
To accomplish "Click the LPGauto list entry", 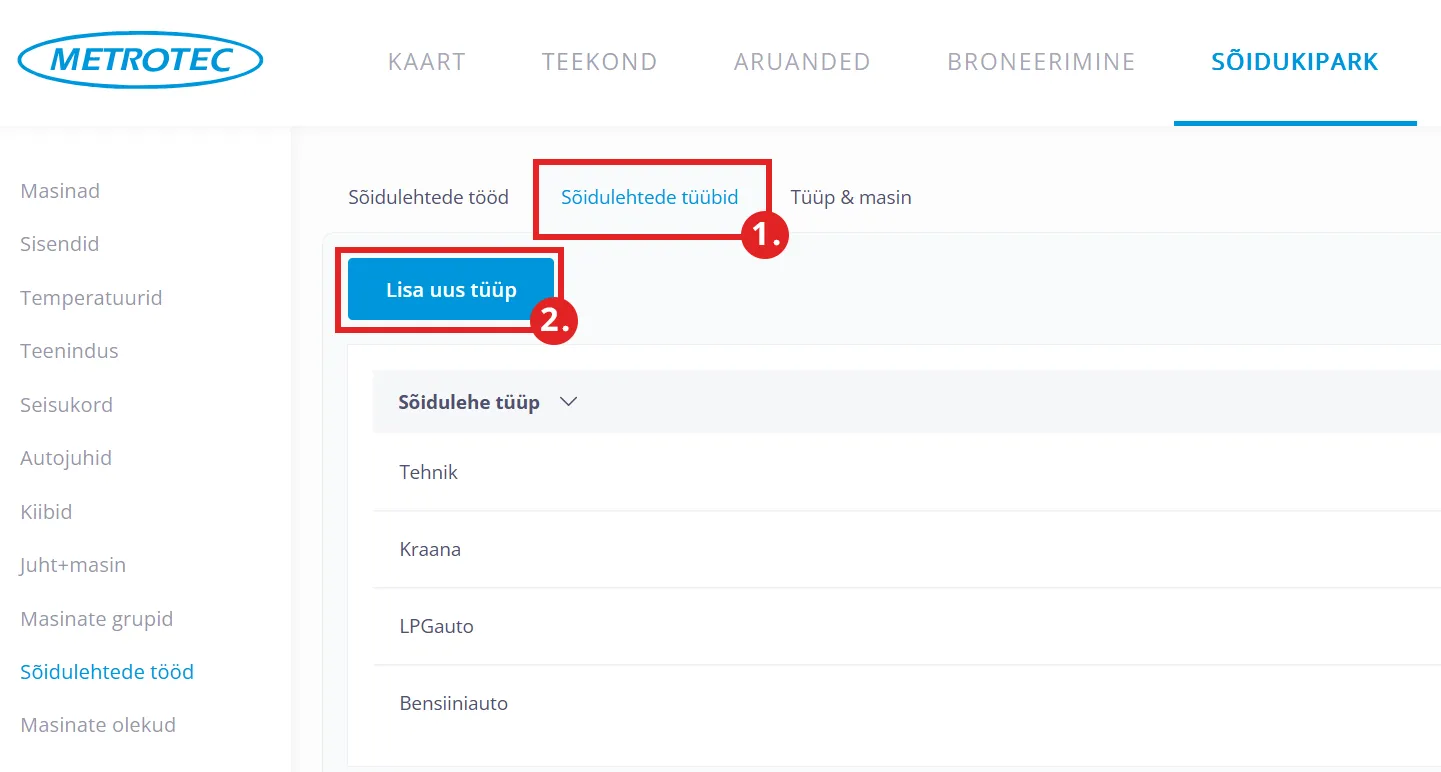I will click(436, 627).
